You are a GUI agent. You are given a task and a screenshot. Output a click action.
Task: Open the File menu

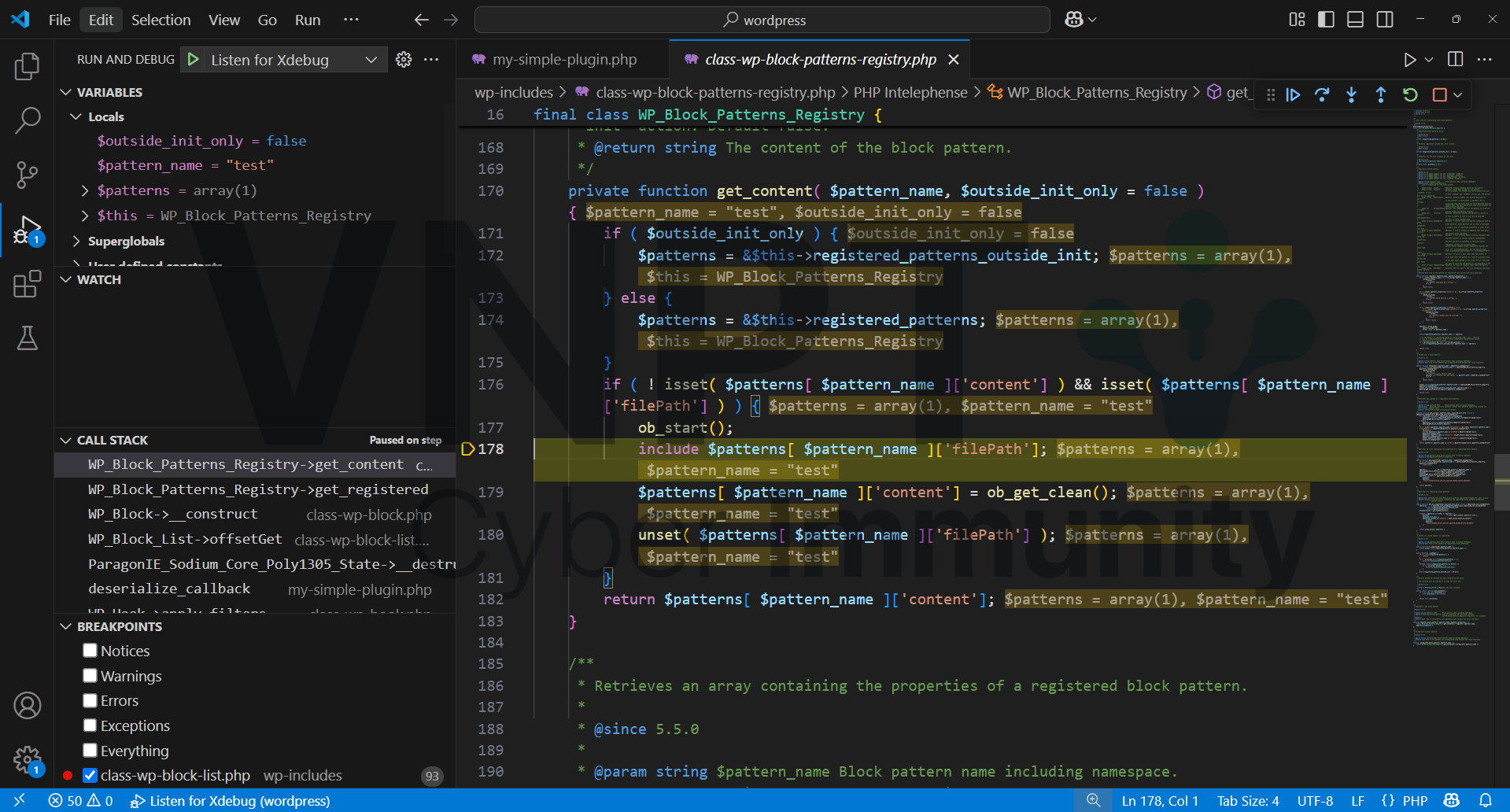[60, 20]
